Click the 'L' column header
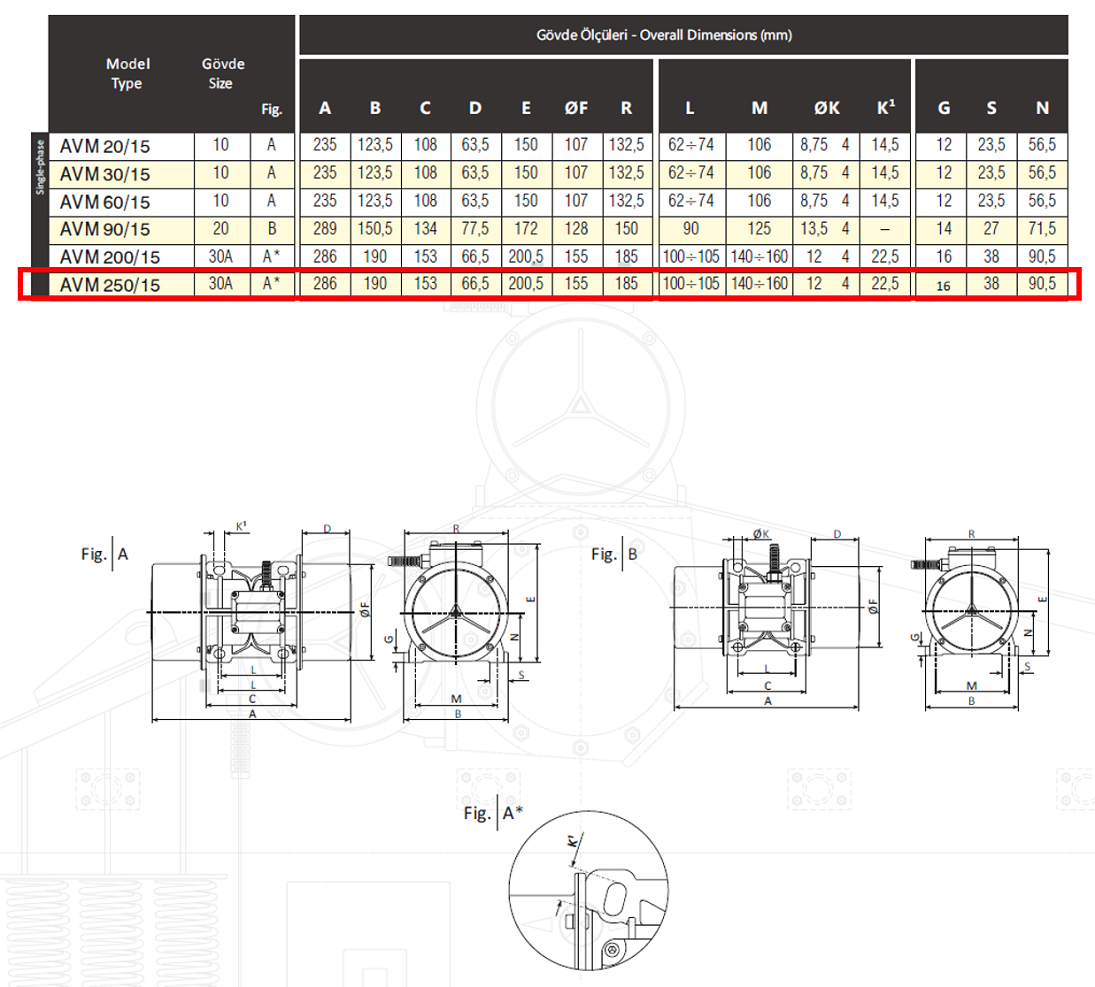 click(x=690, y=108)
